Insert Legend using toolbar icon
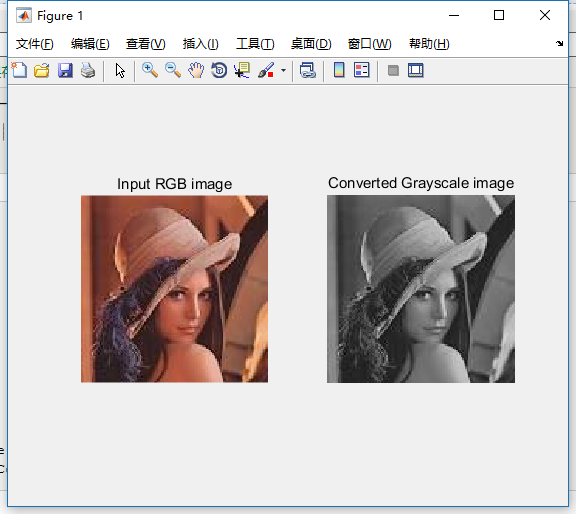Screen dimensions: 576x514 361,70
